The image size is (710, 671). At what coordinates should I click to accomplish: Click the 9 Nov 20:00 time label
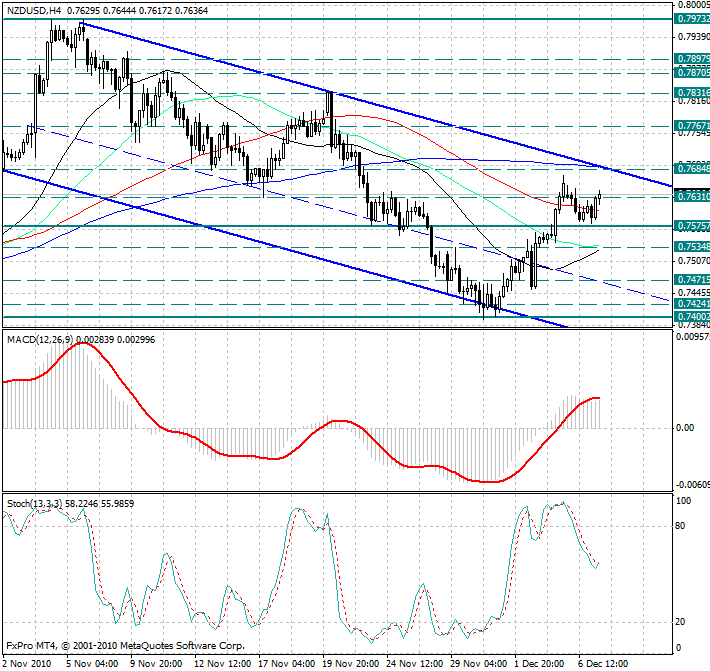[156, 664]
